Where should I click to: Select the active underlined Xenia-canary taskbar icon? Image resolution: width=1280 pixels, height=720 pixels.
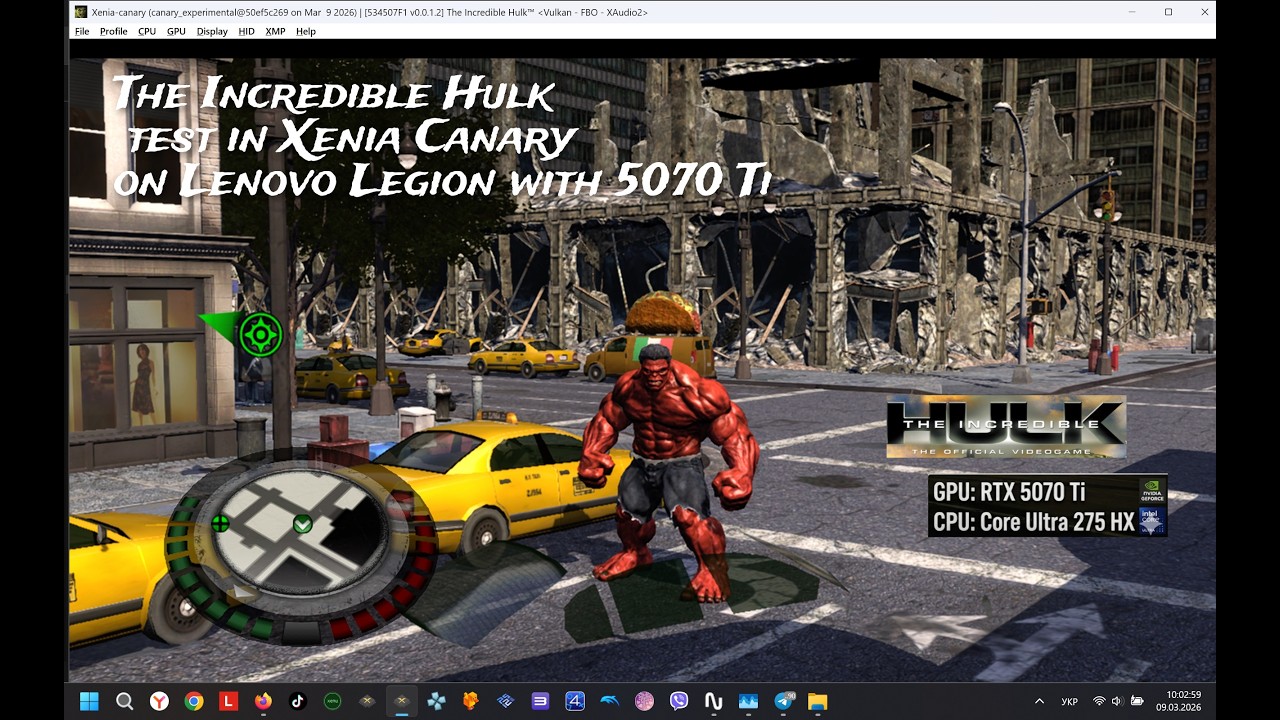tap(401, 701)
